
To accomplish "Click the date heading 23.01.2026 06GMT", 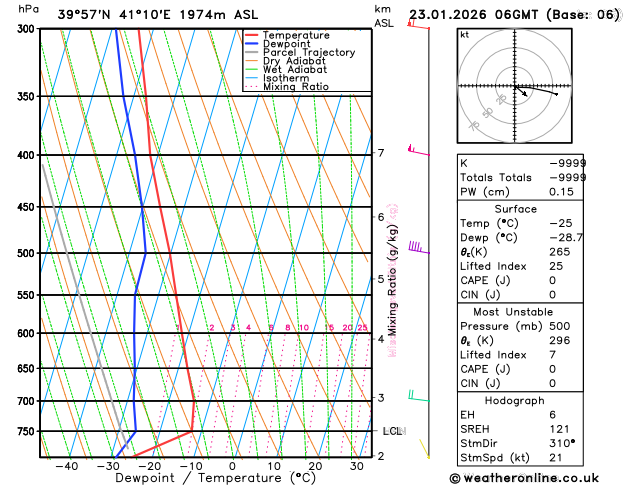I will pyautogui.click(x=473, y=15).
